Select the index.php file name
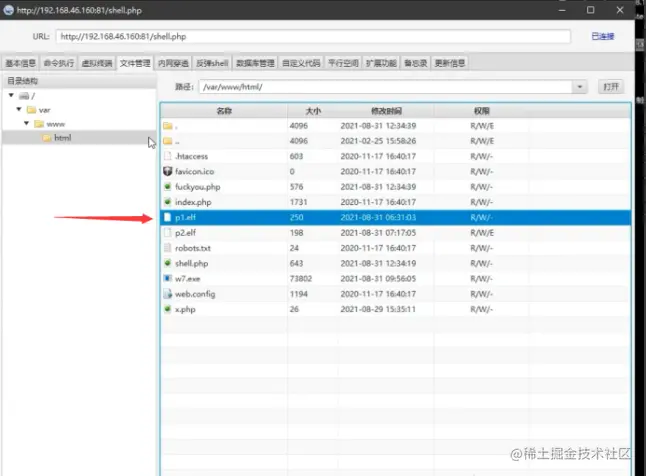Image resolution: width=646 pixels, height=476 pixels. click(193, 202)
